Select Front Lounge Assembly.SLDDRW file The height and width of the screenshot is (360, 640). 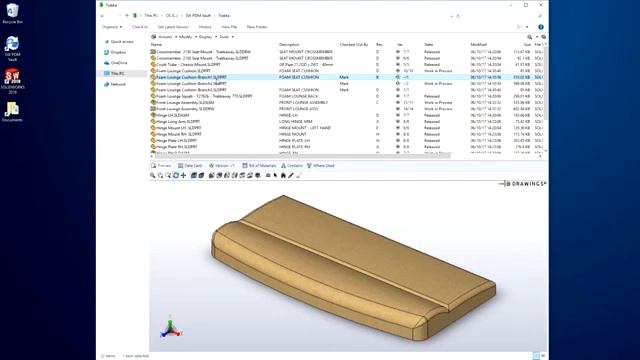pos(182,109)
